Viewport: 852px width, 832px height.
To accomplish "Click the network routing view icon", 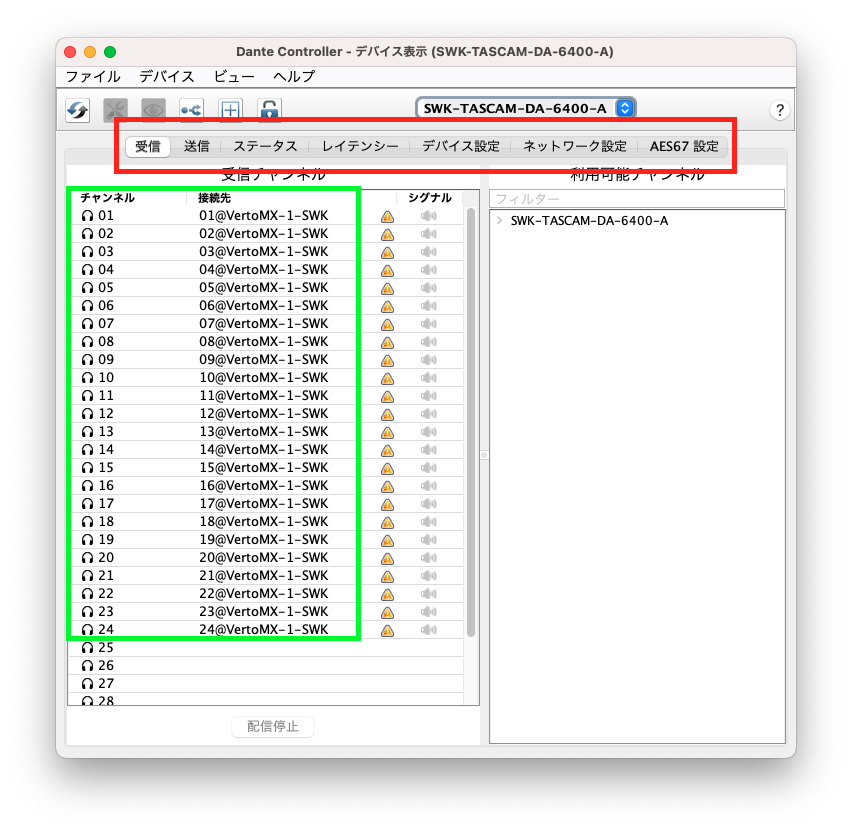I will [191, 110].
